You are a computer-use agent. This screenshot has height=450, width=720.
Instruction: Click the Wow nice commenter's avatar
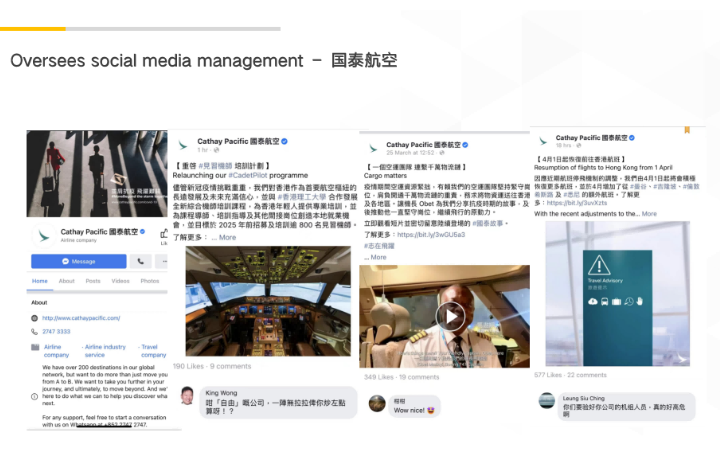pos(377,404)
